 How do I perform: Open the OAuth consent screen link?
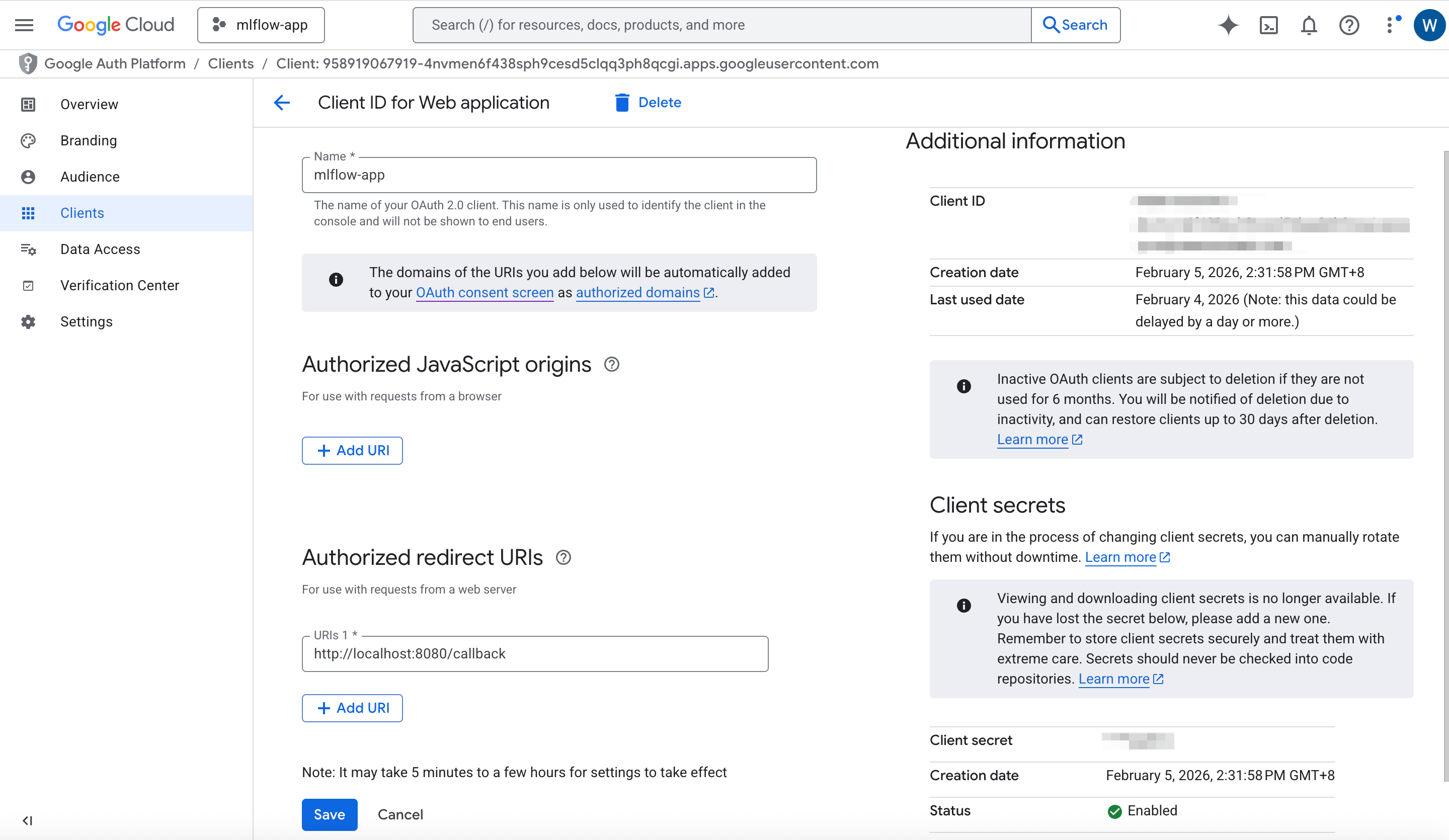pos(484,293)
